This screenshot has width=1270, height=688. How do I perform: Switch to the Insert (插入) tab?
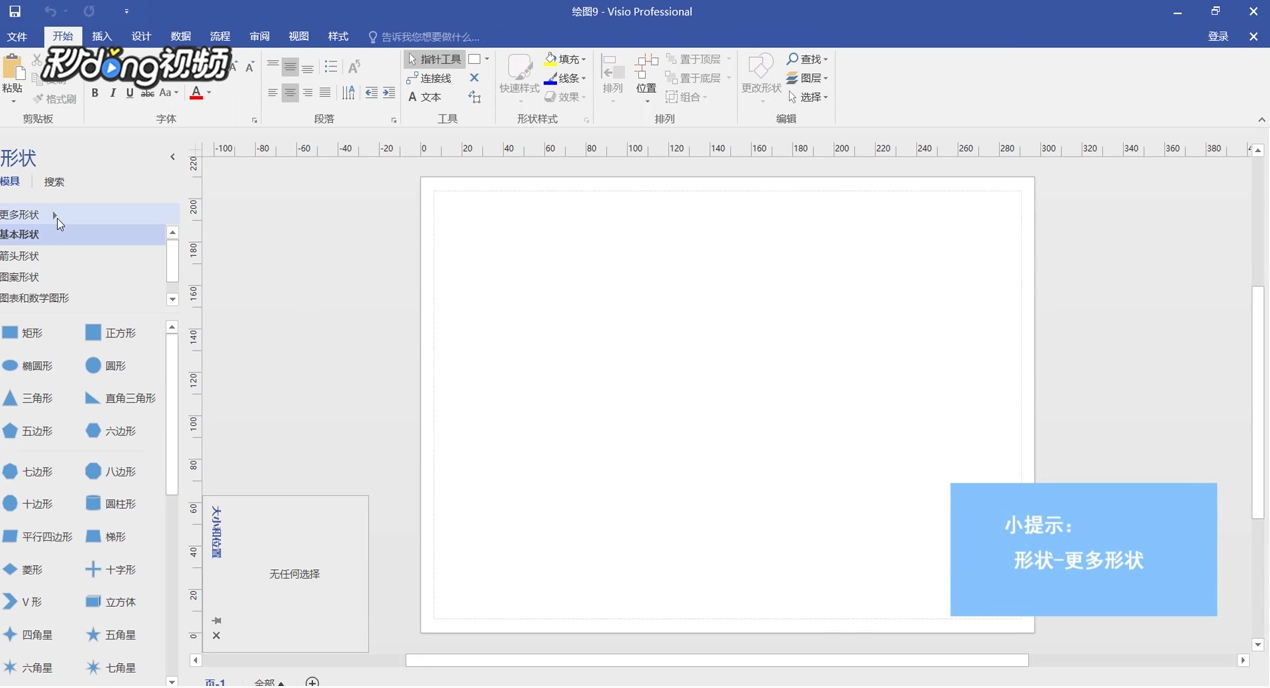coord(102,36)
